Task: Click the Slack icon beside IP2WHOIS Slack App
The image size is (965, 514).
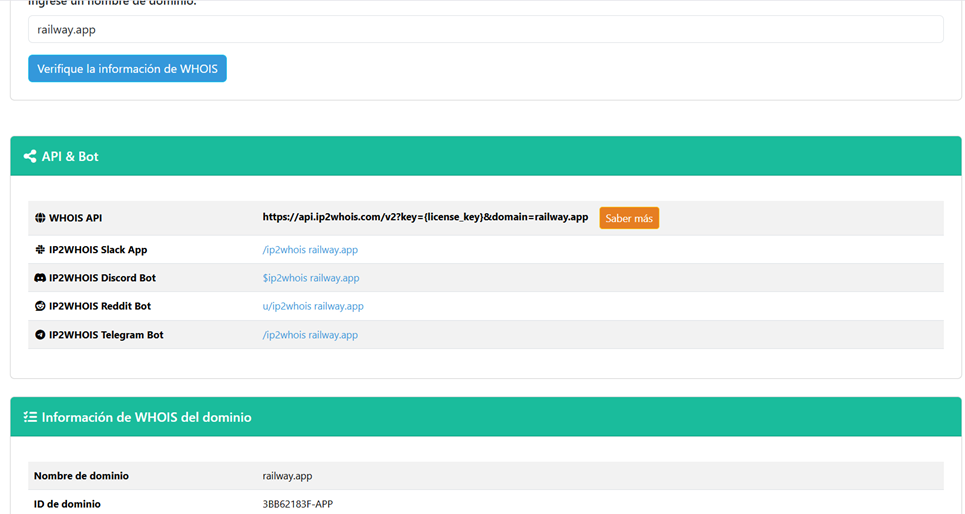Action: pyautogui.click(x=40, y=249)
